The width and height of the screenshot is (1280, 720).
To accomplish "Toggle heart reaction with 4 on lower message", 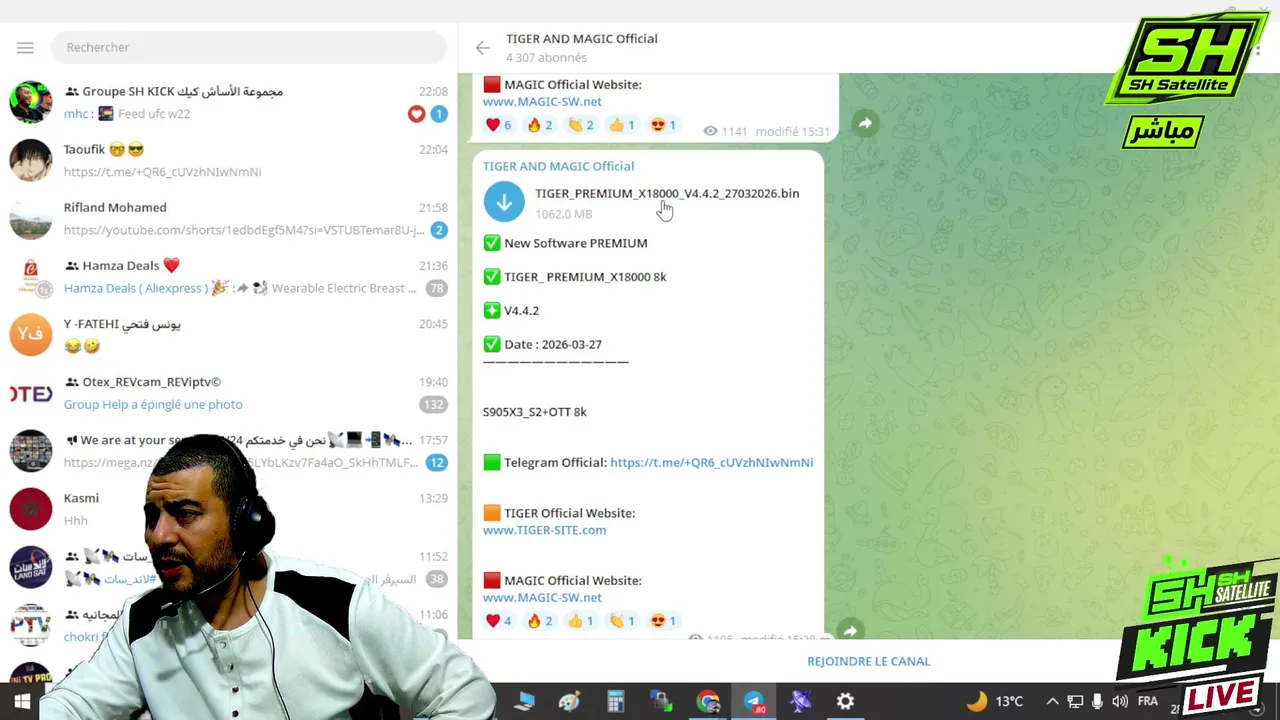I will click(499, 621).
